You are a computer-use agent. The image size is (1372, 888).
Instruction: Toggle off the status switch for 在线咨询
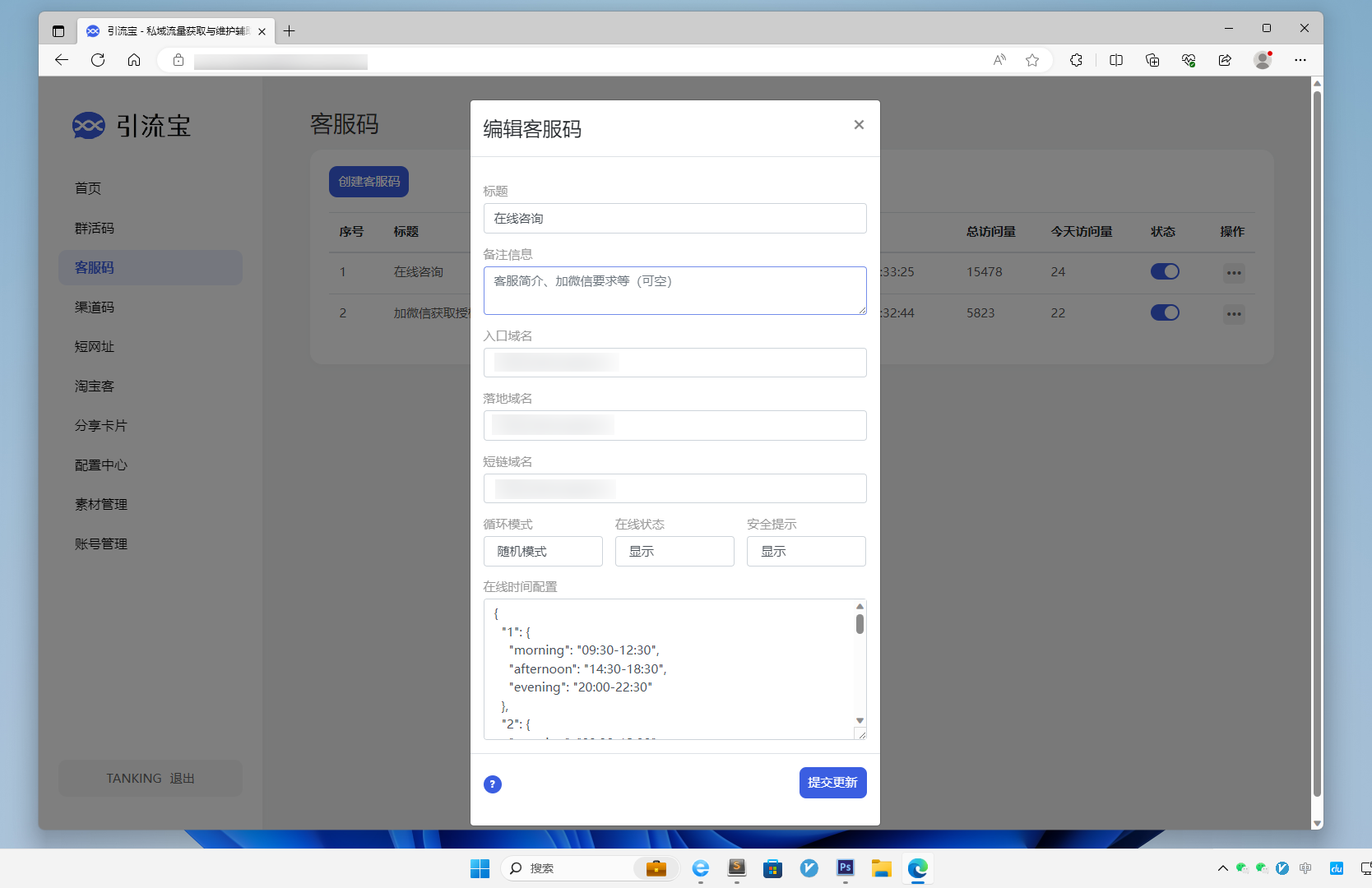click(1165, 271)
